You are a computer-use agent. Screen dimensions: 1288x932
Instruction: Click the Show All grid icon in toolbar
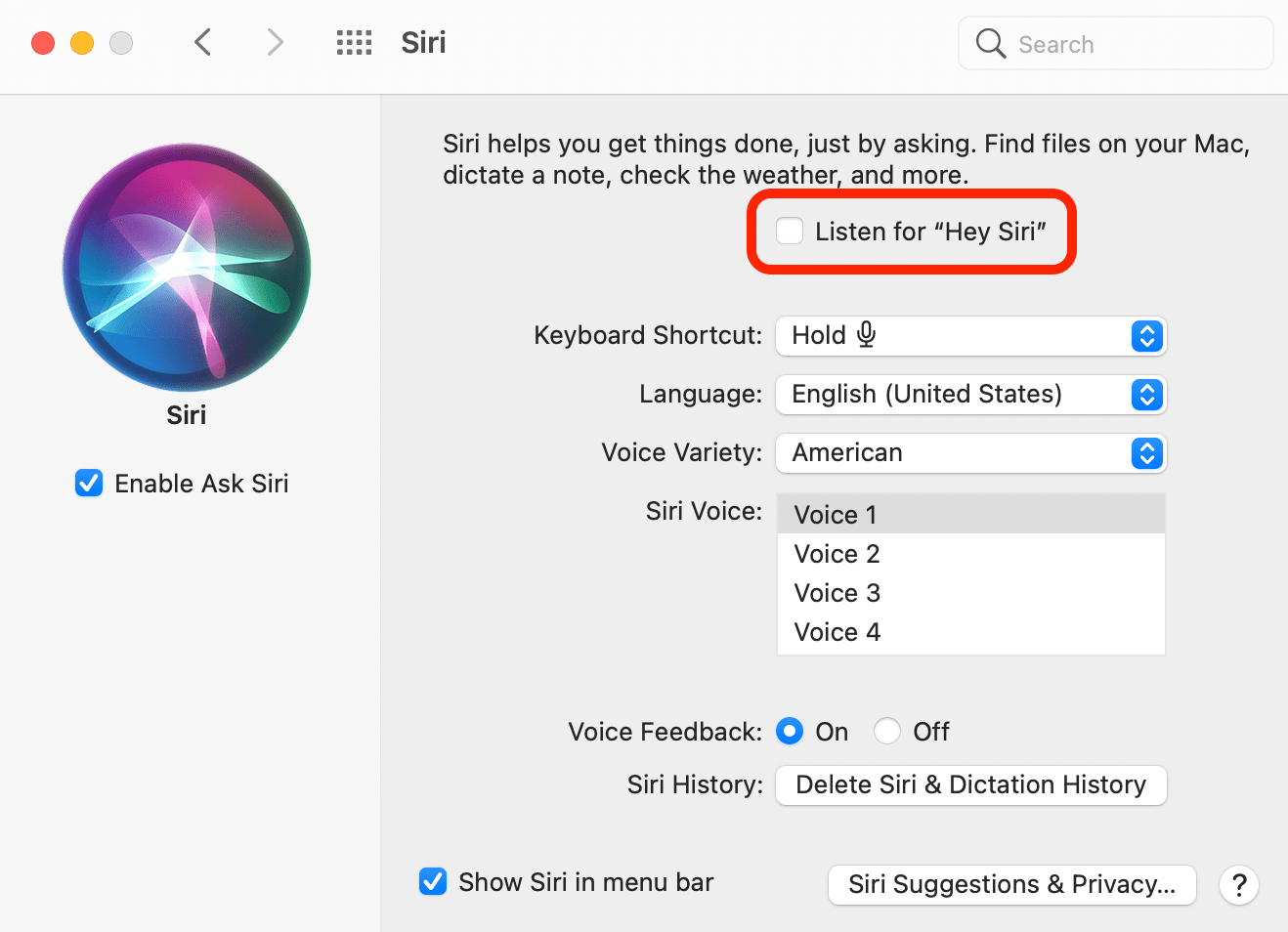click(x=354, y=42)
